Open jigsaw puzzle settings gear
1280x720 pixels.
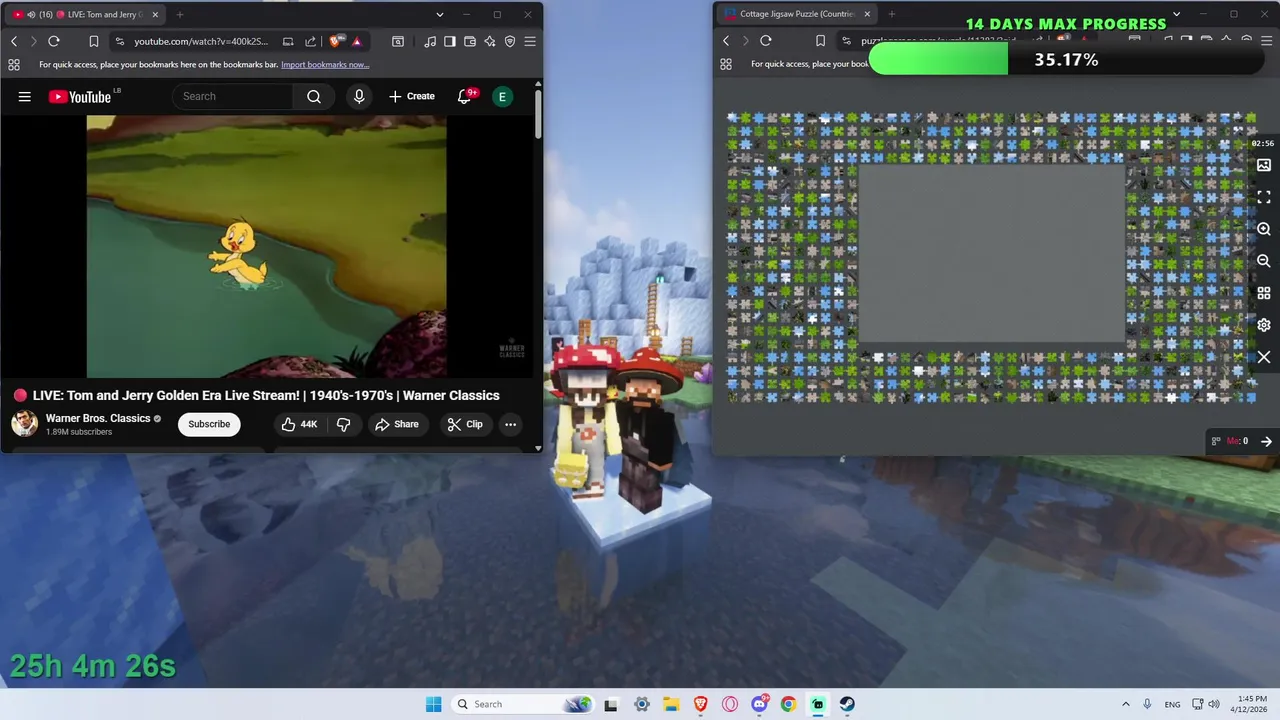[x=1264, y=325]
